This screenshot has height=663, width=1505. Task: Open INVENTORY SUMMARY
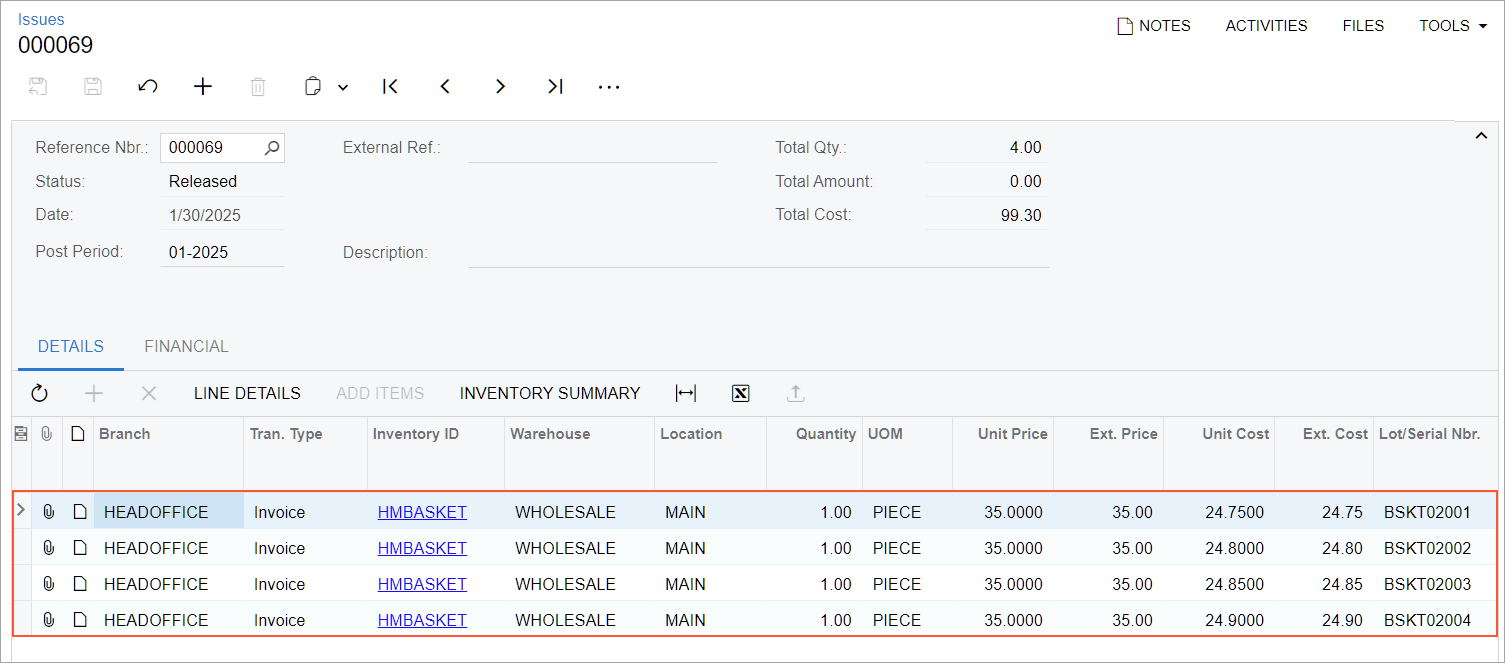pos(550,393)
